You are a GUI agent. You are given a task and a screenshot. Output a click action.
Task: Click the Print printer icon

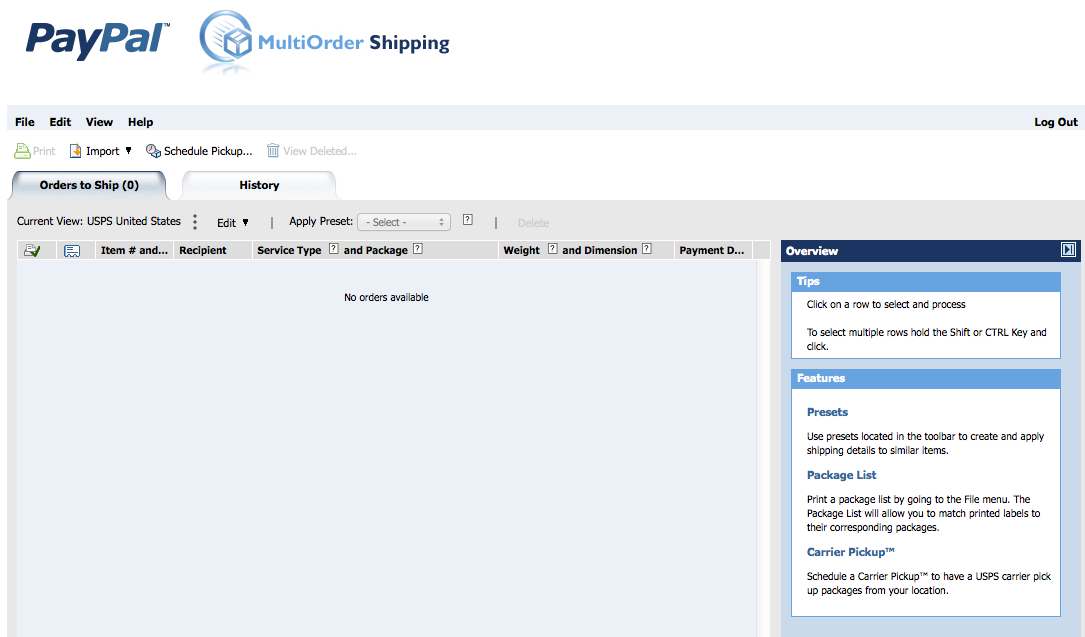pos(22,151)
